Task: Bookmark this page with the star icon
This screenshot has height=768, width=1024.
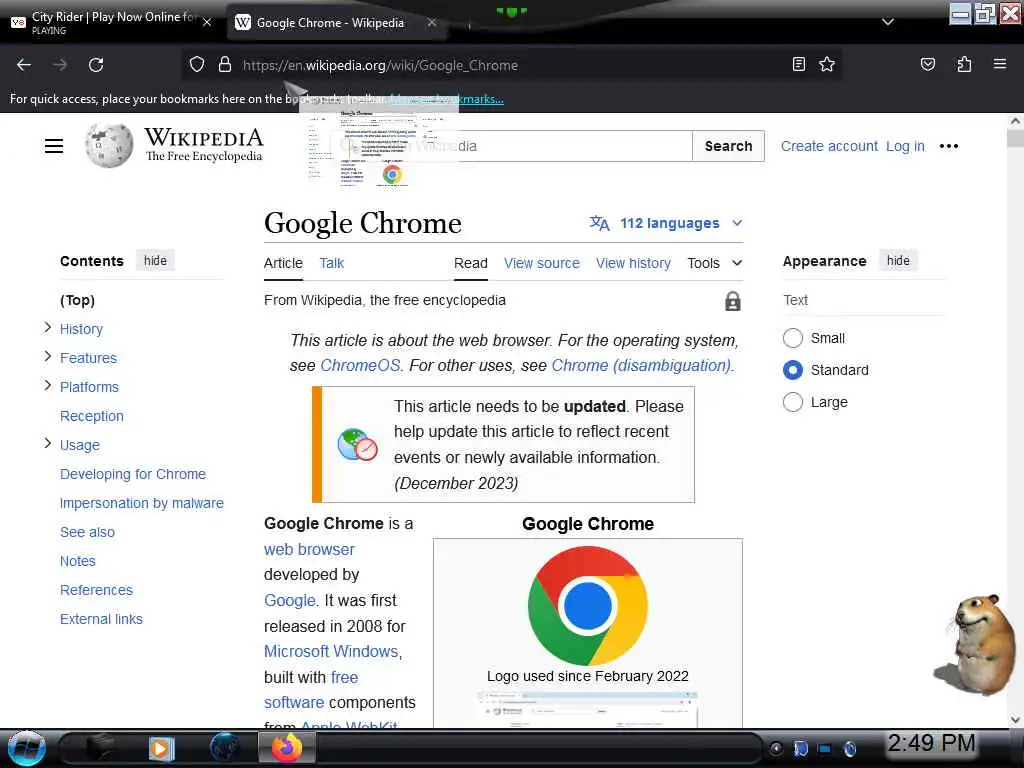Action: (827, 64)
